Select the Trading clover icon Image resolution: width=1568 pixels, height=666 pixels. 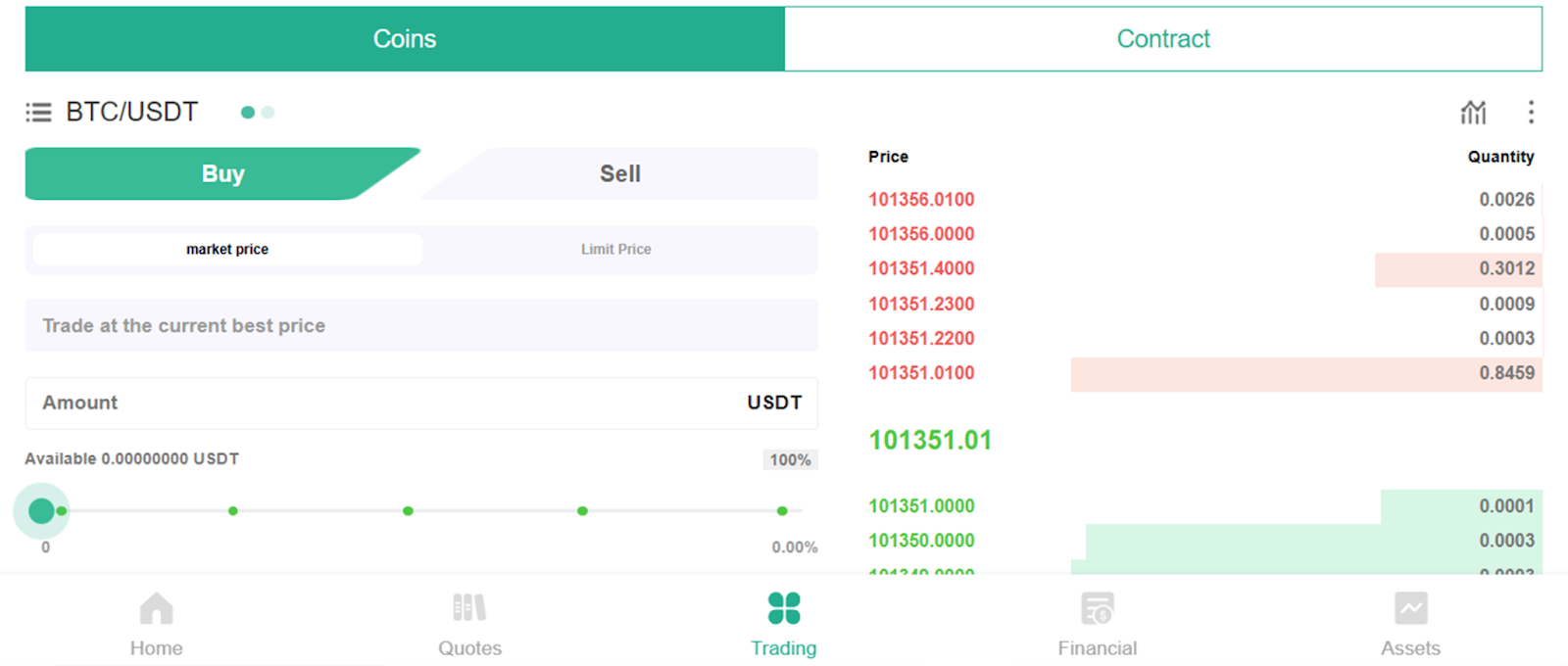(x=784, y=608)
